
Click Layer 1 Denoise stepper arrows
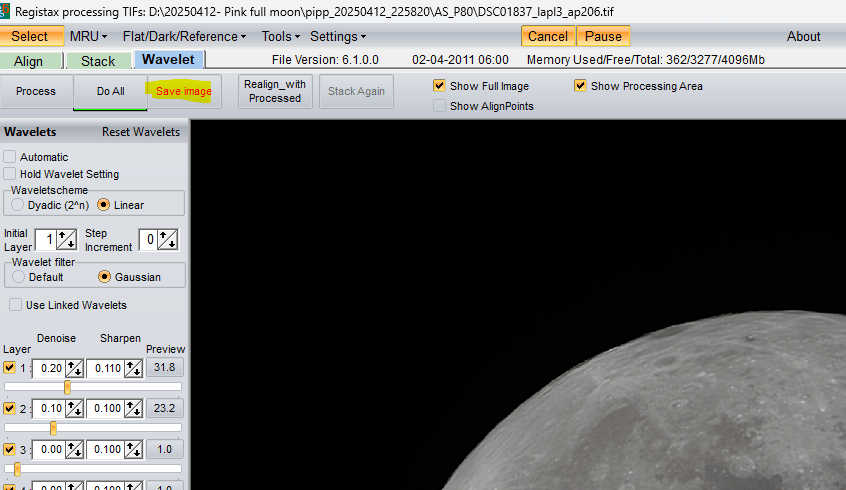pyautogui.click(x=74, y=369)
